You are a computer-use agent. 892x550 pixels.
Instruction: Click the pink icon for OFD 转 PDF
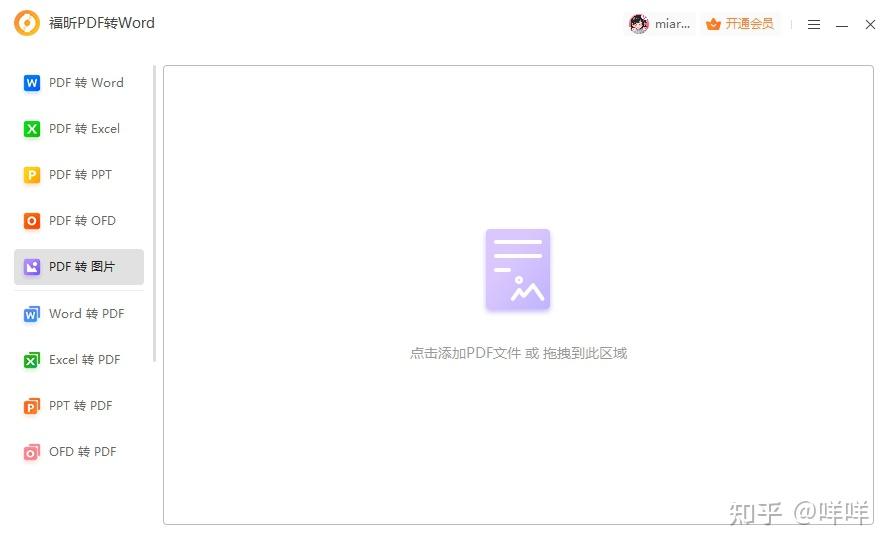tap(32, 452)
